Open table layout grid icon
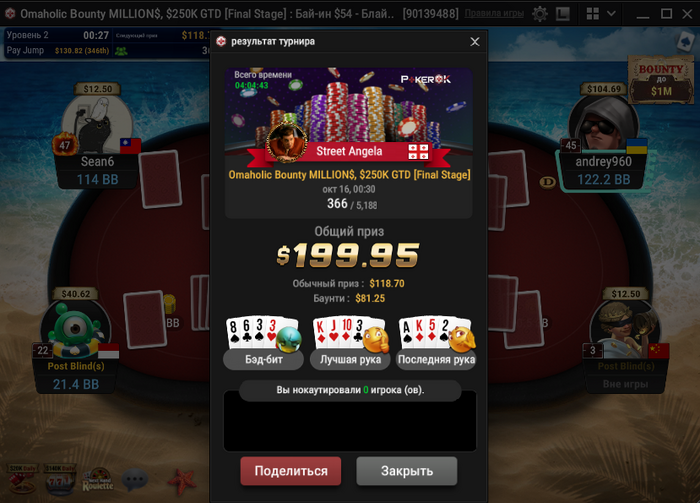This screenshot has width=700, height=503. [592, 14]
